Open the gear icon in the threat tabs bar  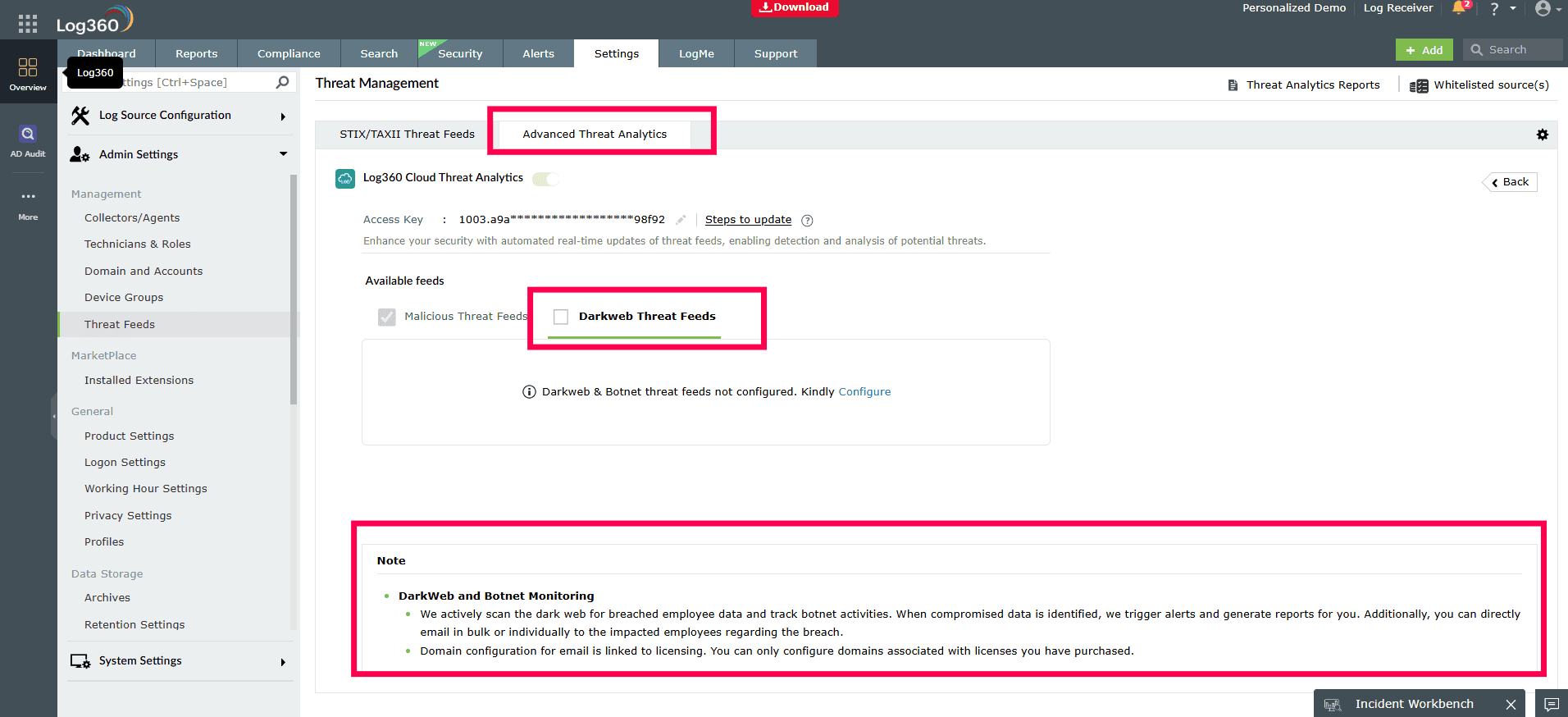point(1543,135)
